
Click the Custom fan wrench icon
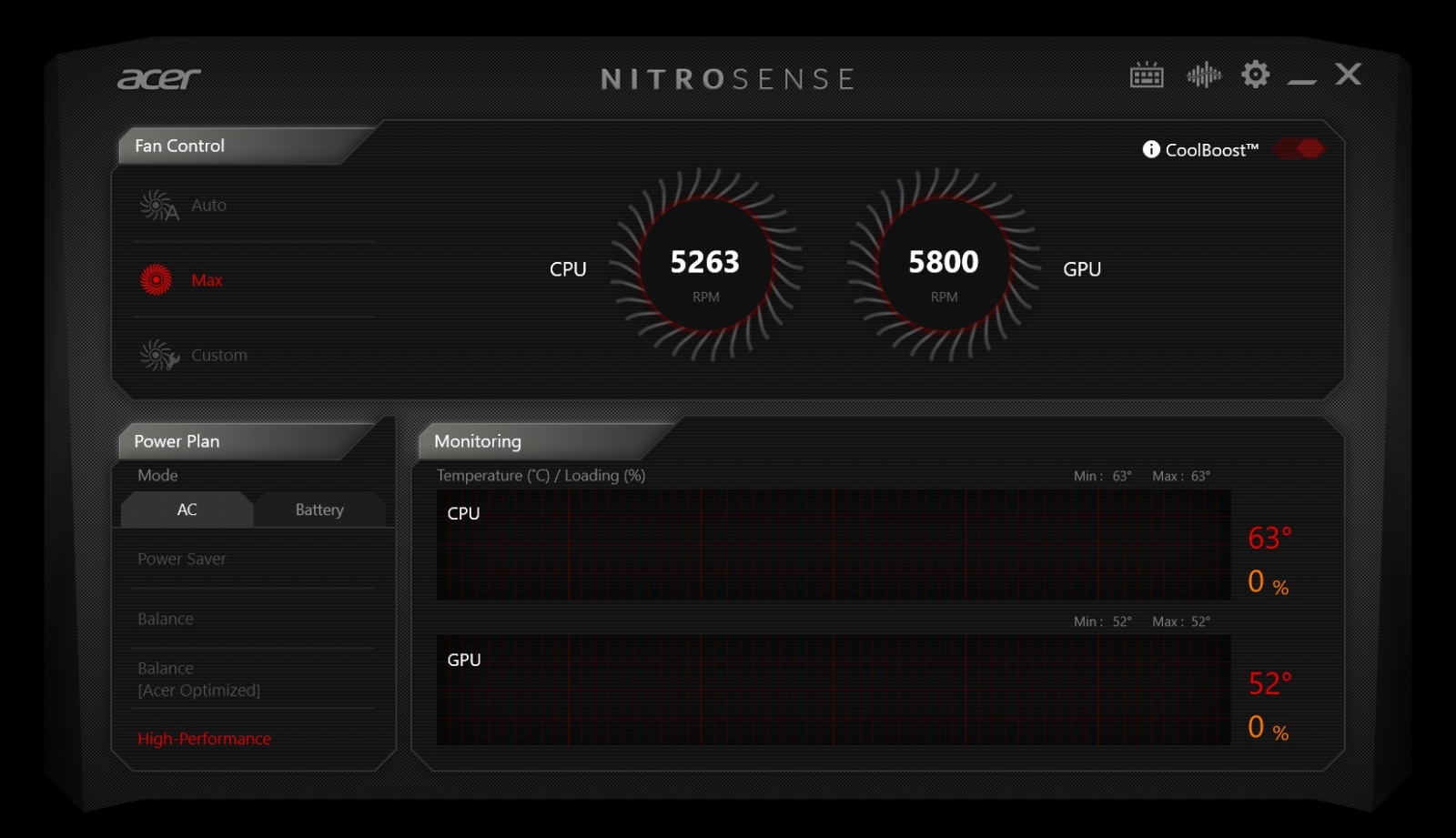click(x=158, y=355)
